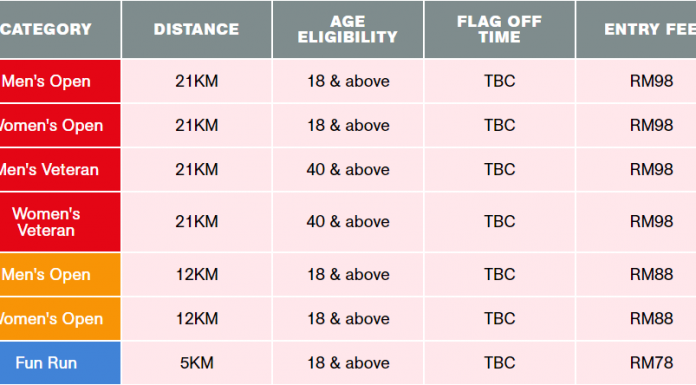Click 12KM distance in orange Men's Open row
This screenshot has width=696, height=385.
coord(197,274)
